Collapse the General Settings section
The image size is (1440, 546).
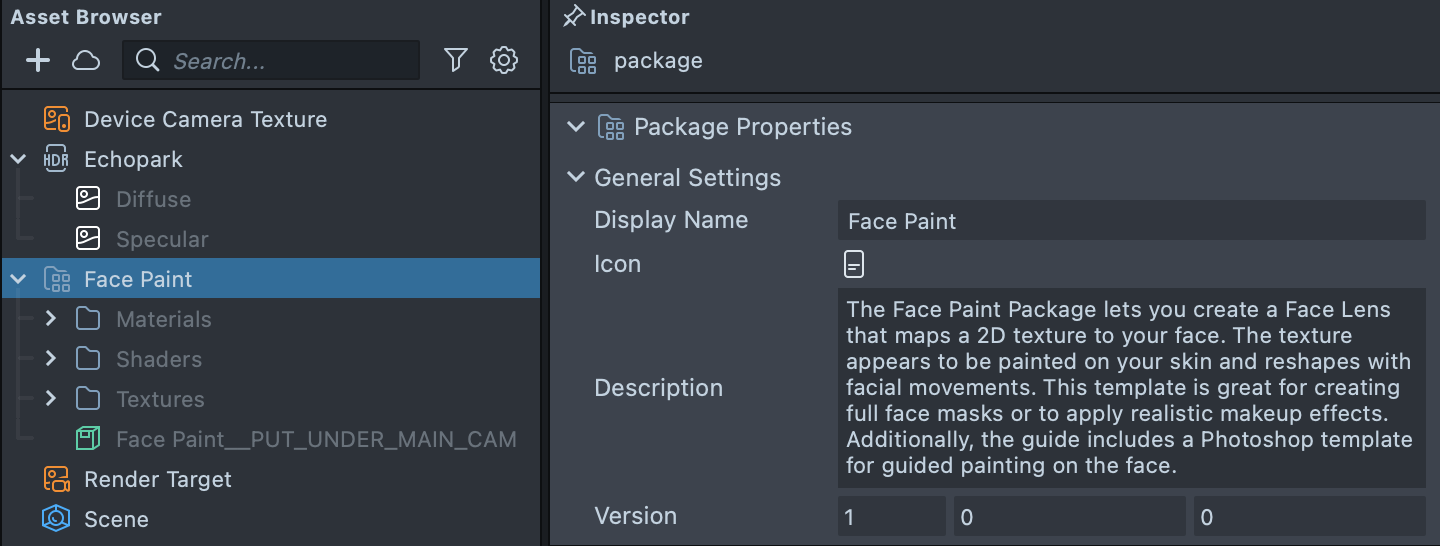pyautogui.click(x=575, y=178)
